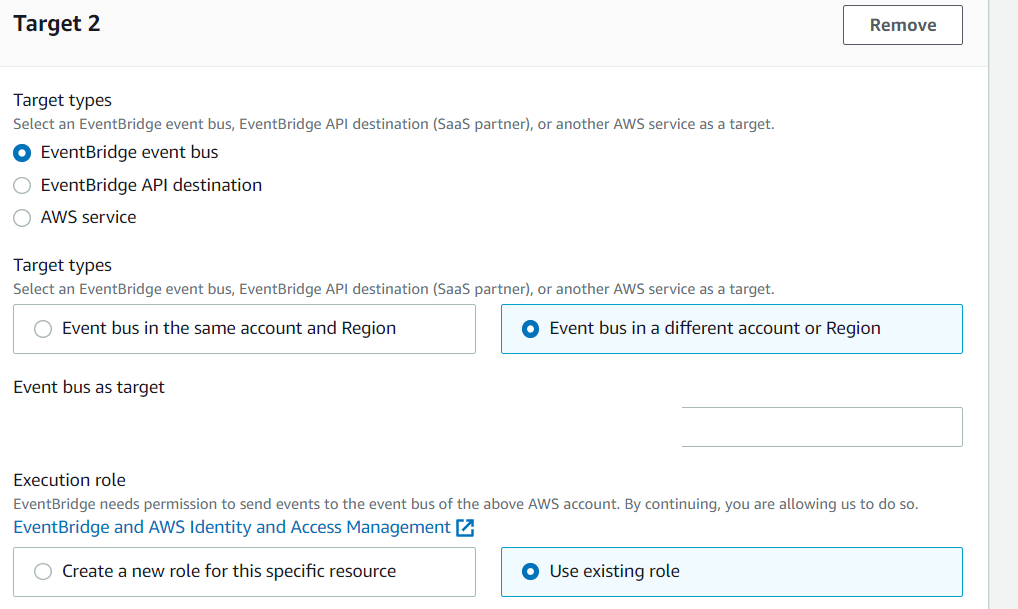Click the second Target types label above the tiles

coord(62,265)
